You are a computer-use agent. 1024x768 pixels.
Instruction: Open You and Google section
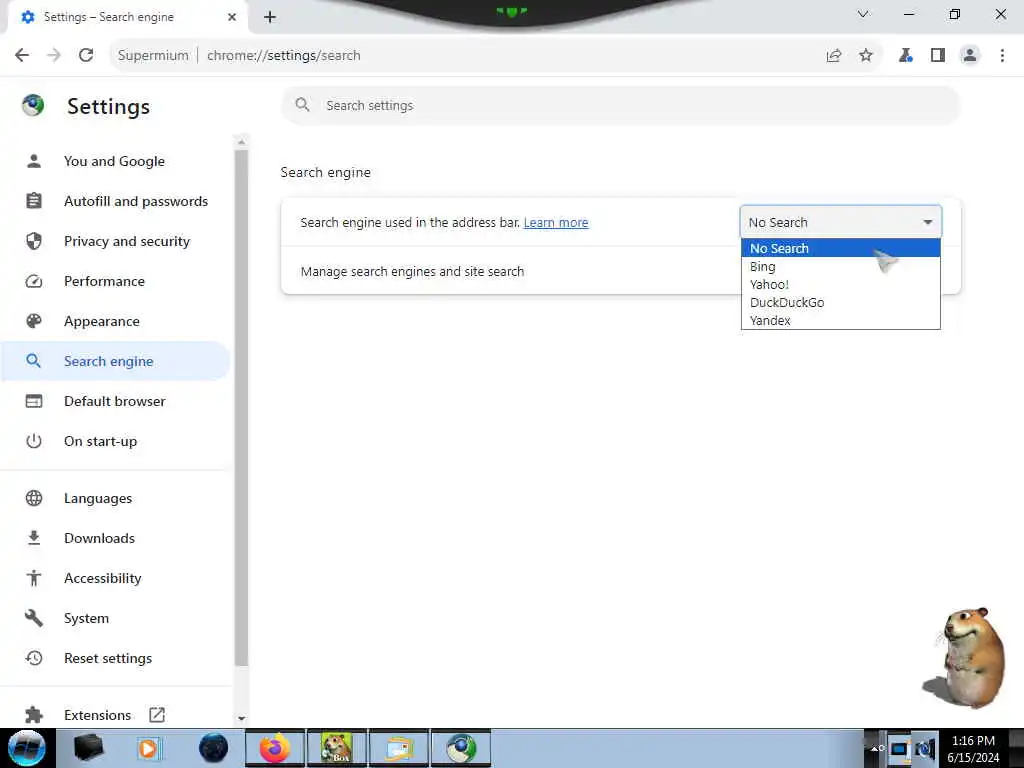115,161
